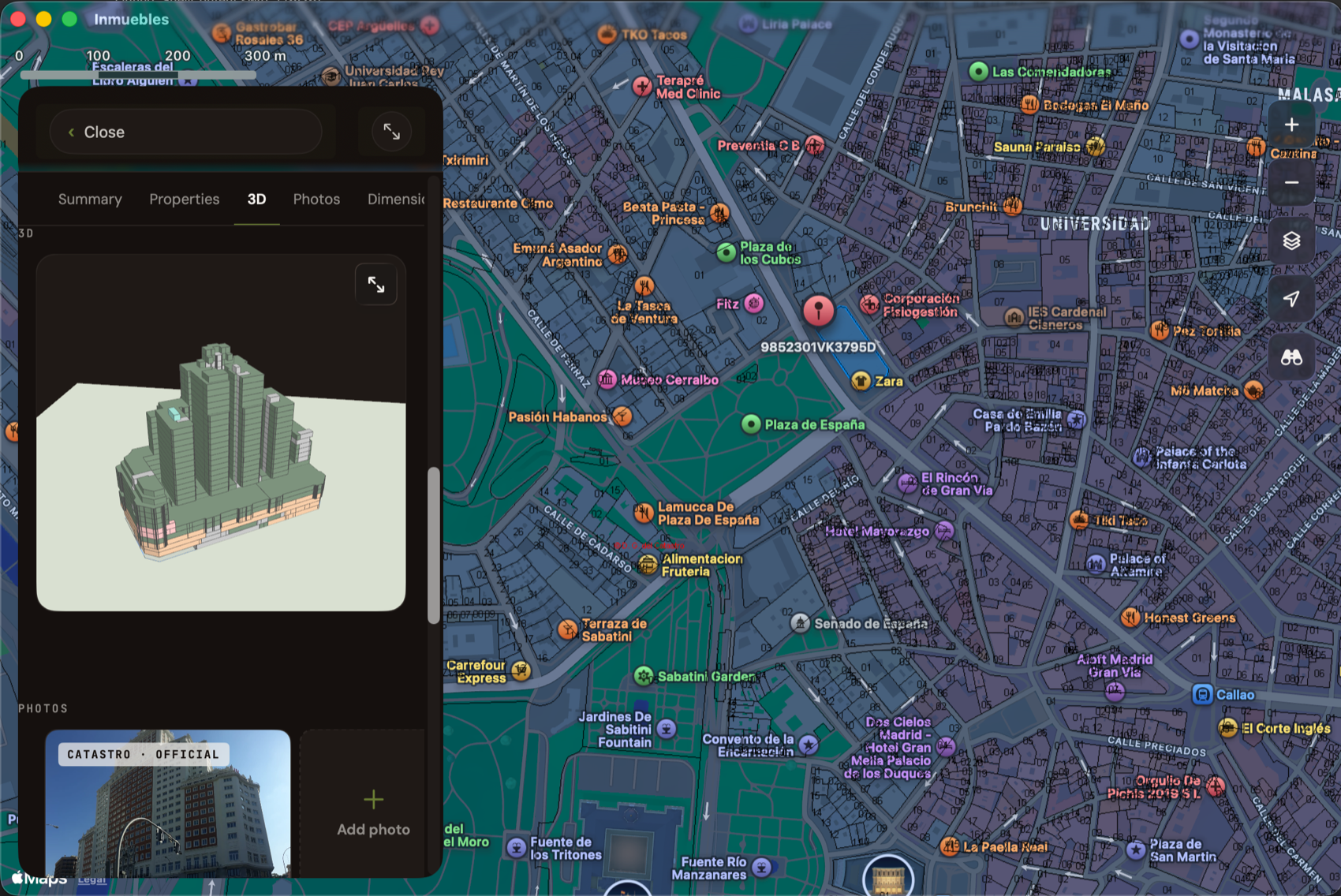This screenshot has width=1341, height=896.
Task: Open the Alimentacion Fruteria marker
Action: (x=648, y=564)
